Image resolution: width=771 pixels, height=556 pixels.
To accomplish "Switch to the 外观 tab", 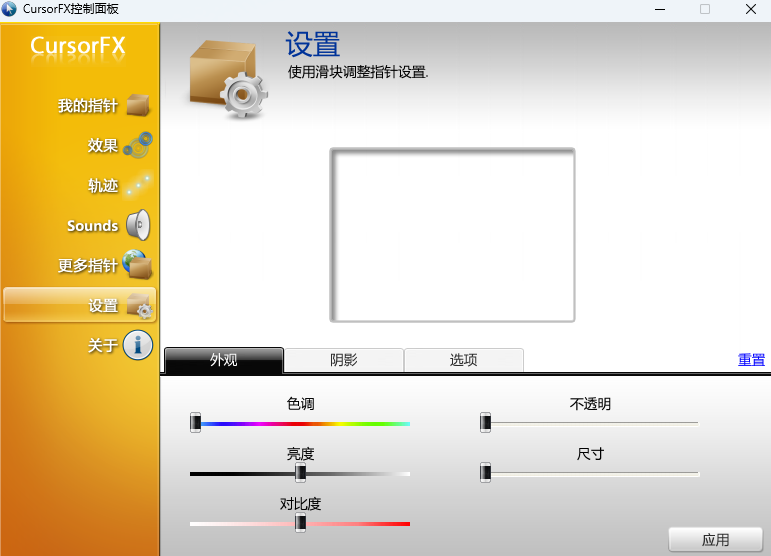I will pos(224,360).
